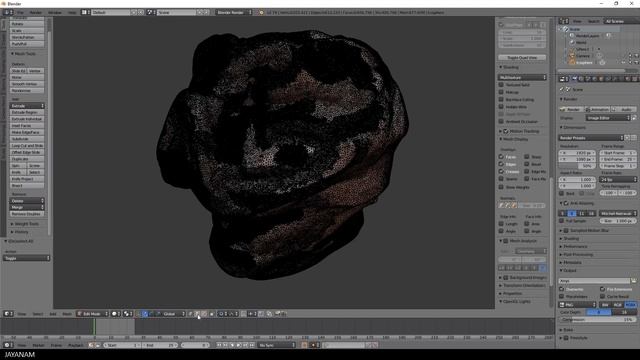The height and width of the screenshot is (360, 640).
Task: Open Render Presets dropdown
Action: [591, 138]
